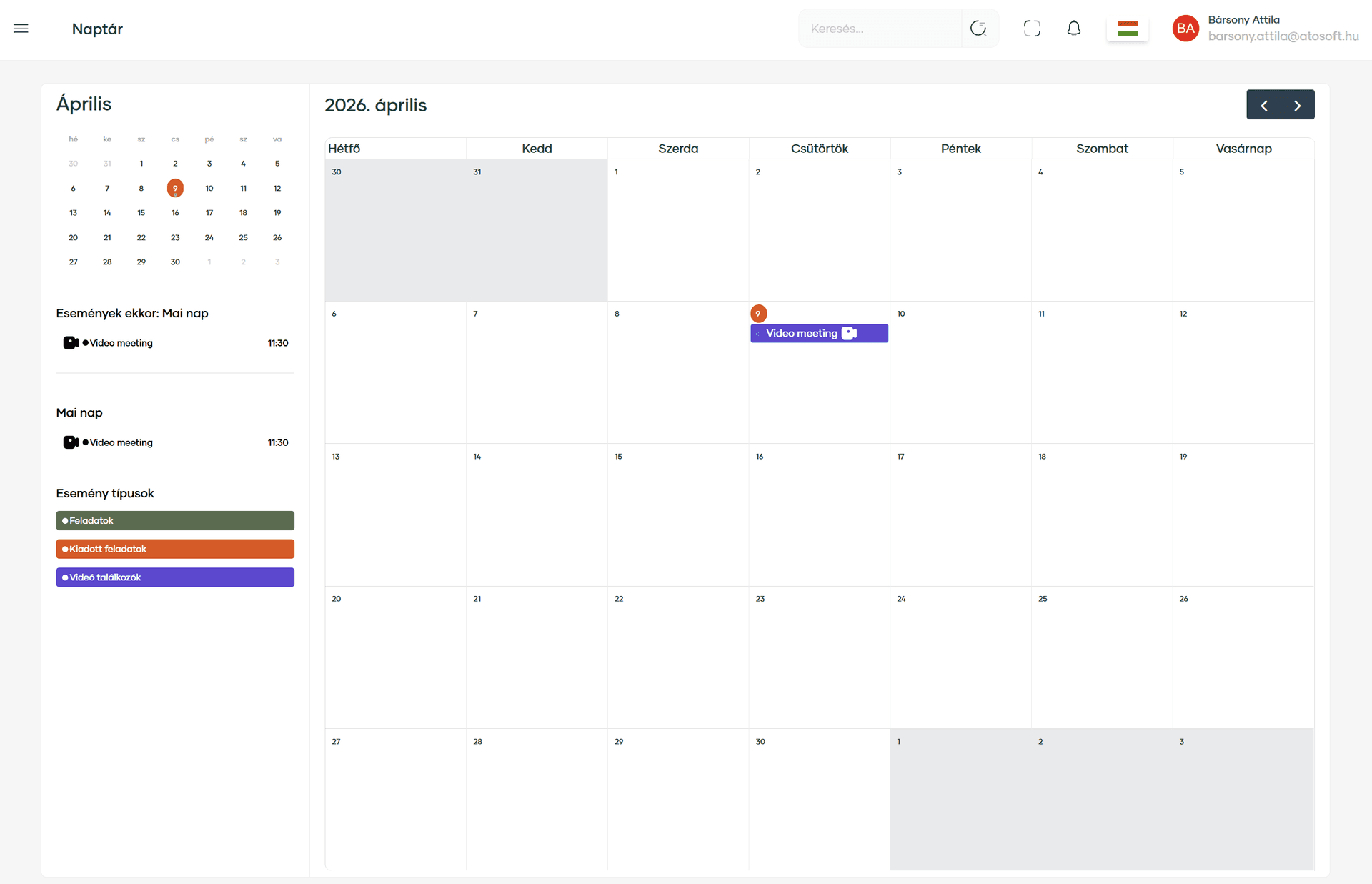The image size is (1372, 884).
Task: Toggle fullscreen mode icon
Action: pyautogui.click(x=1032, y=29)
